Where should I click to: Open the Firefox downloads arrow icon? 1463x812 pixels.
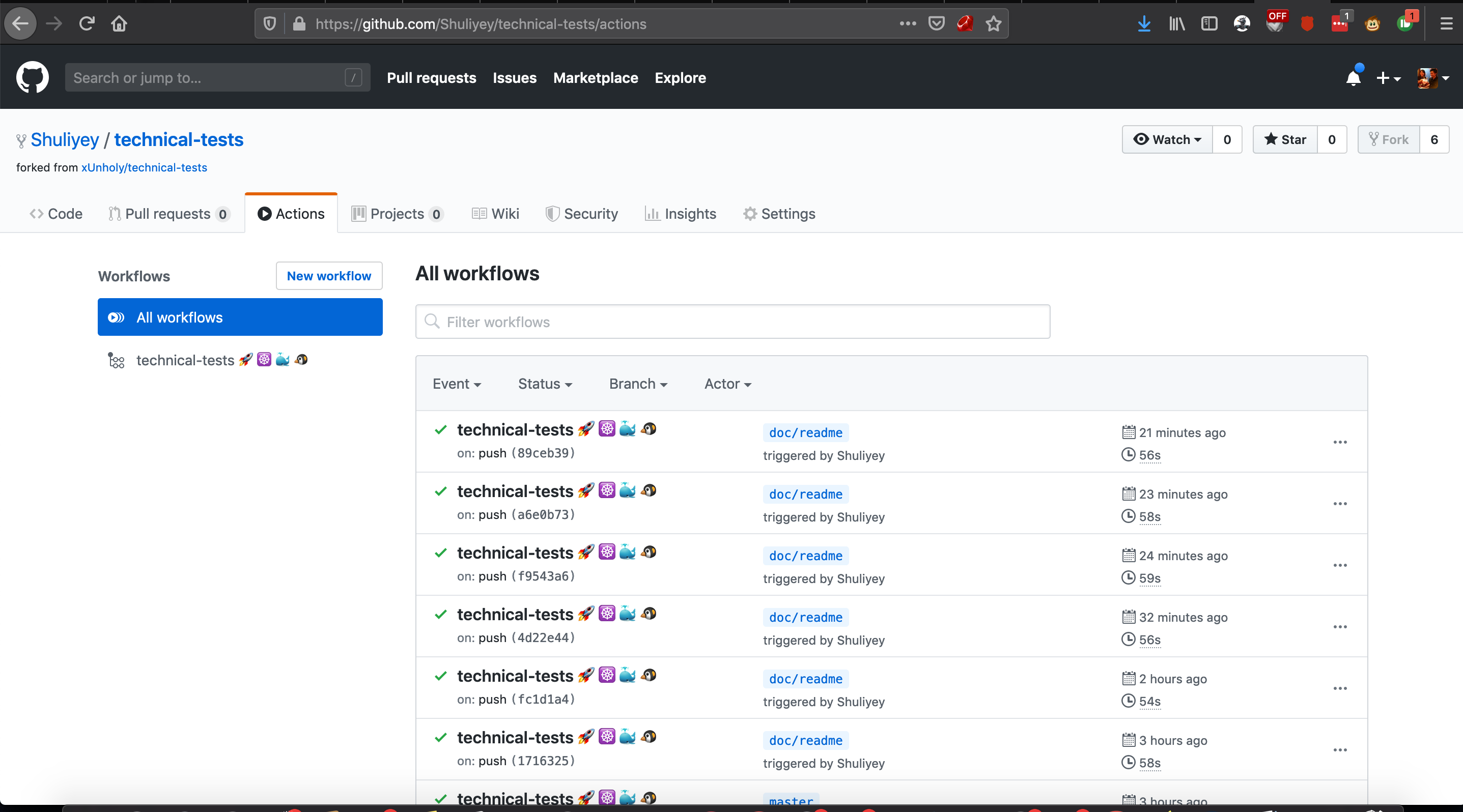1144,24
